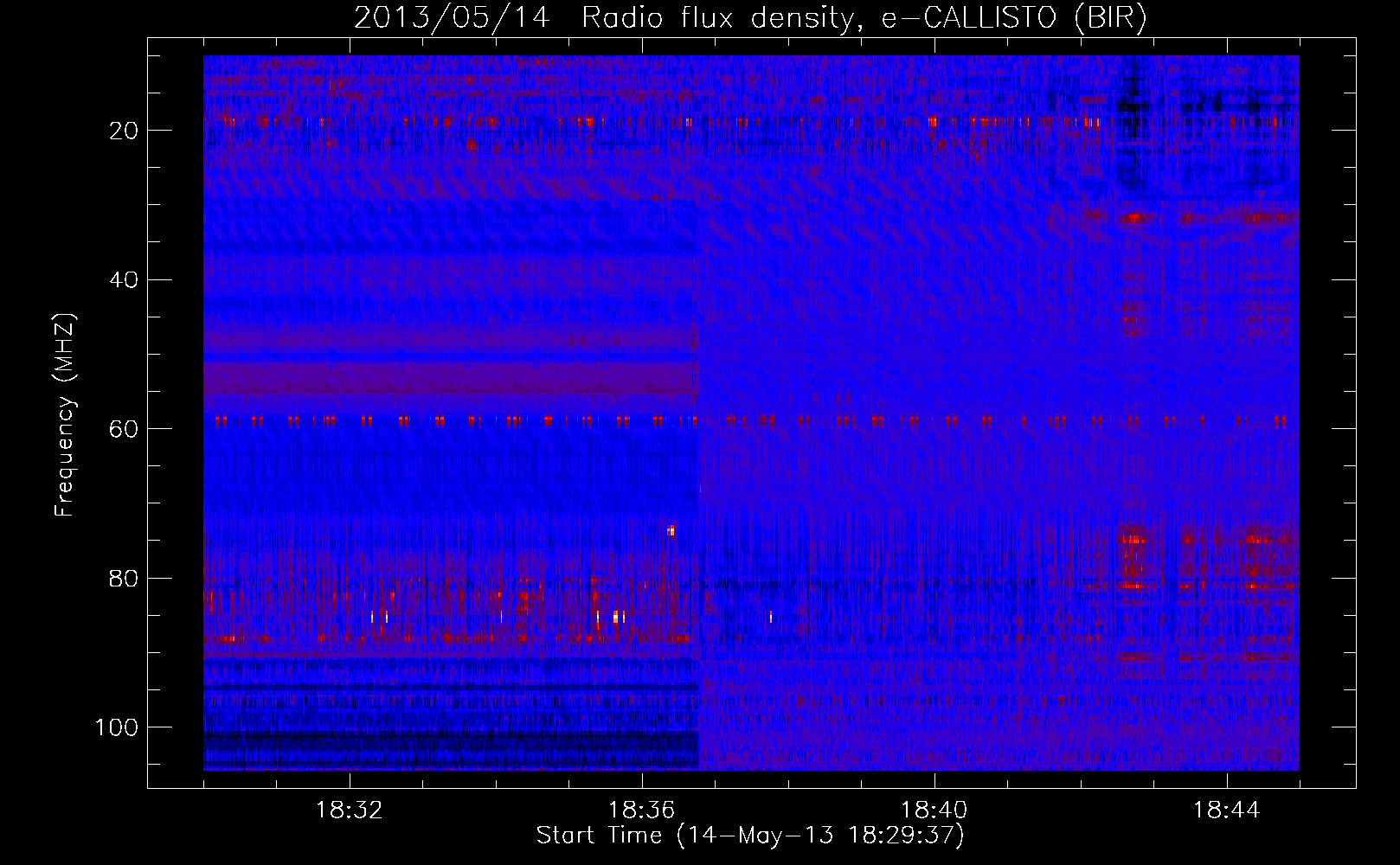Click the 18:36 time tick label

642,811
